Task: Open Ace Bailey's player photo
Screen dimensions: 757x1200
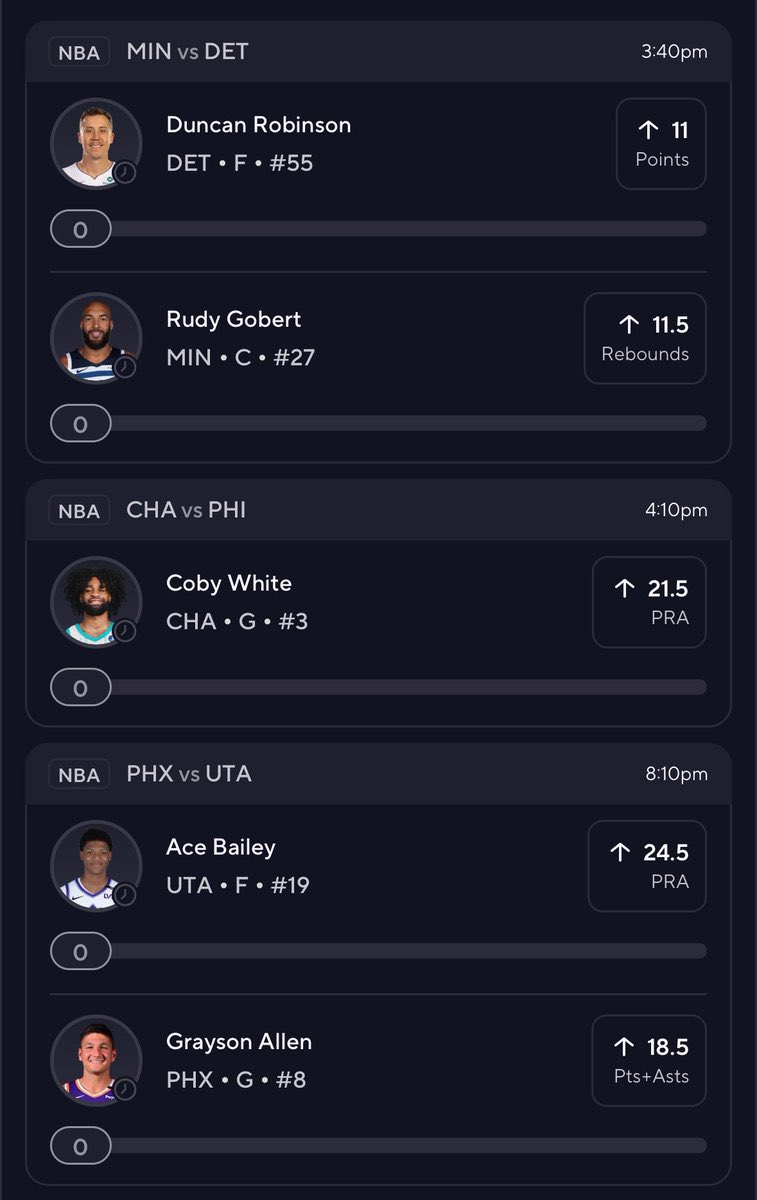Action: (95, 866)
